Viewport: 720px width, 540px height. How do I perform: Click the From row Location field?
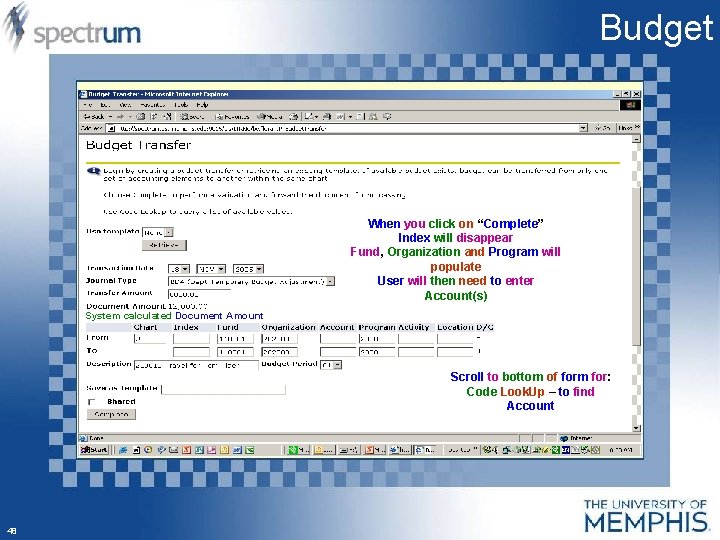(455, 339)
